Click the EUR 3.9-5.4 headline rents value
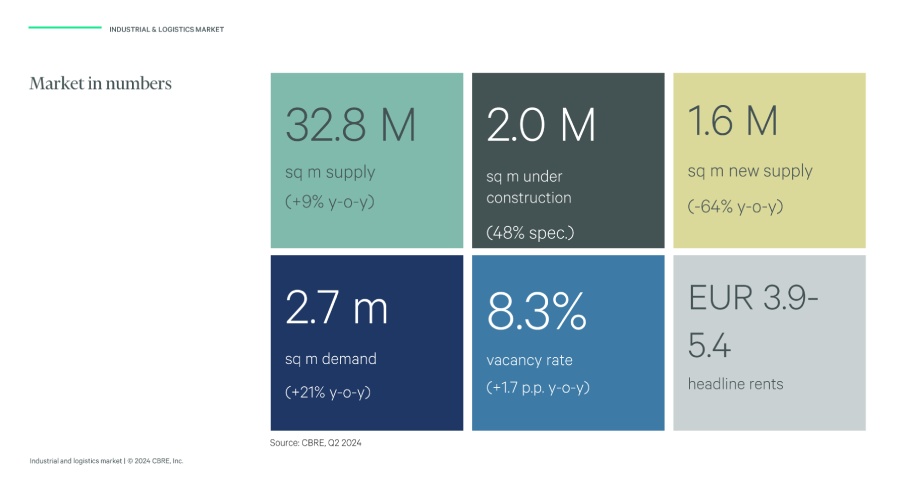This screenshot has height=485, width=900. coord(753,321)
